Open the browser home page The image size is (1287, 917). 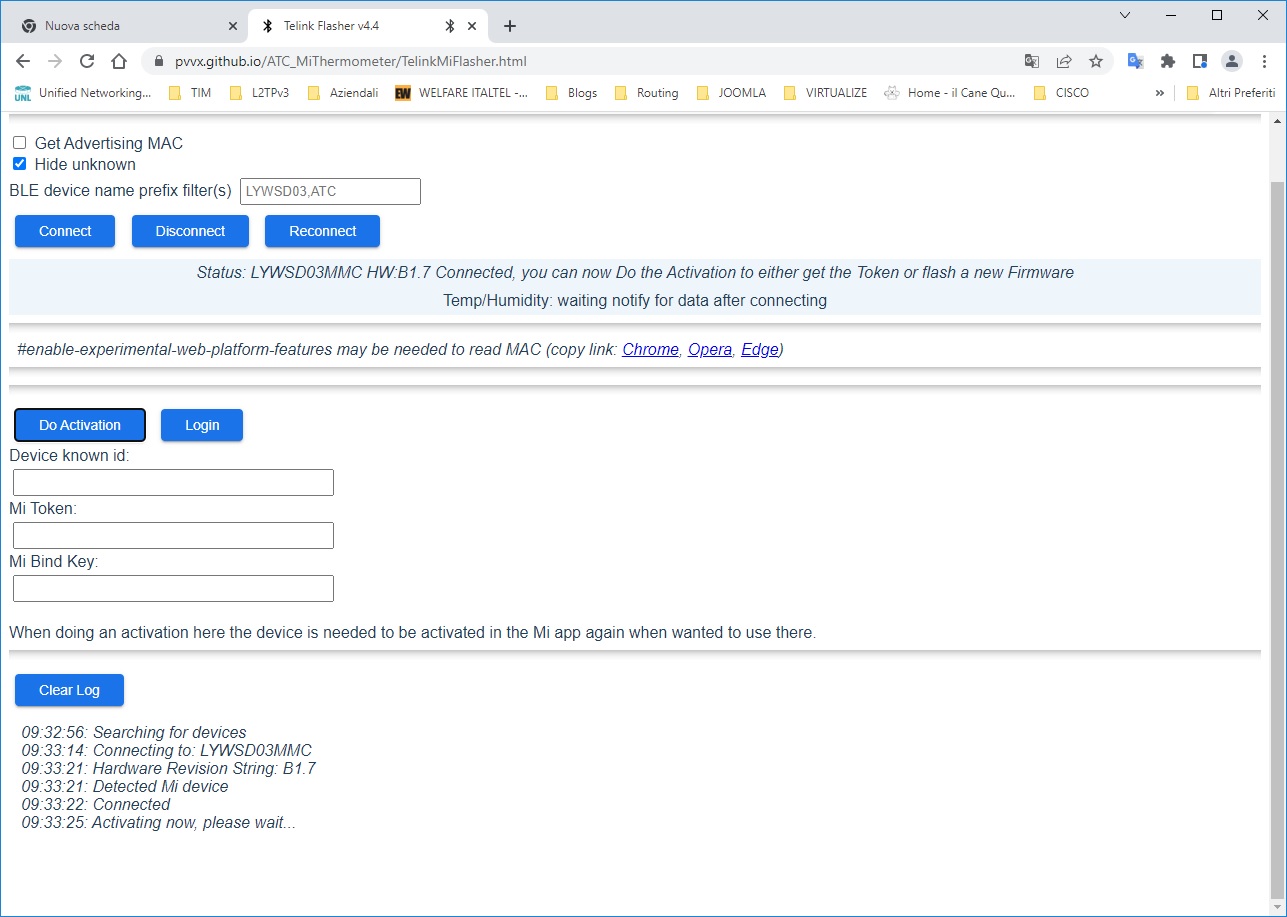coord(119,61)
